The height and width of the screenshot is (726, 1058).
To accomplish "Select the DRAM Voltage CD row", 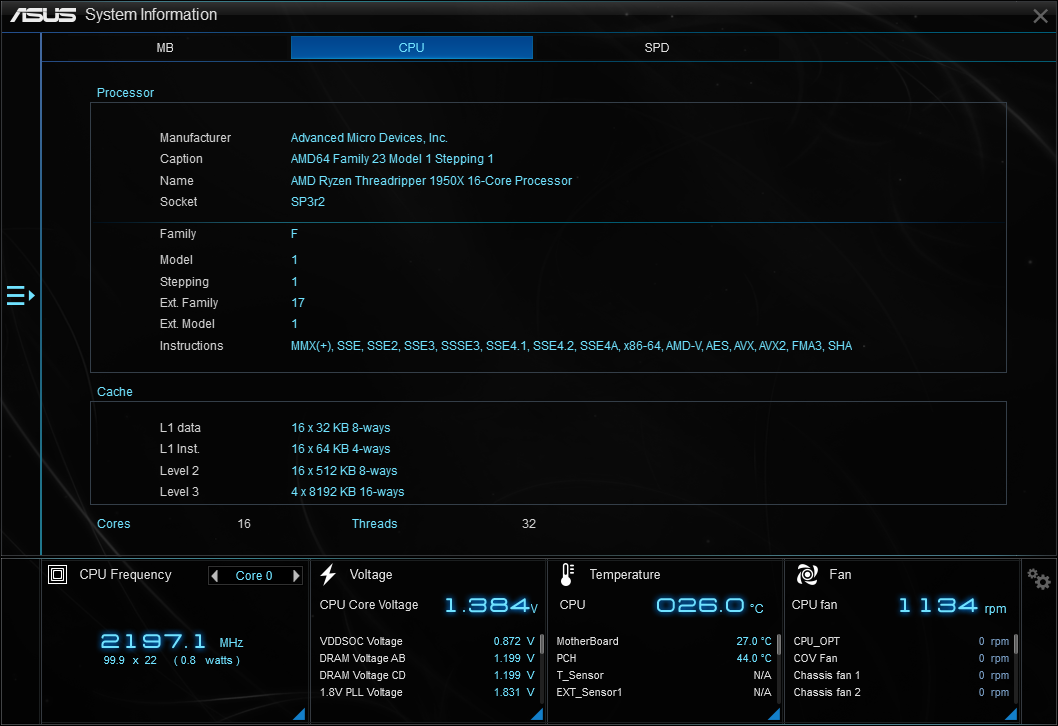I will coord(427,675).
